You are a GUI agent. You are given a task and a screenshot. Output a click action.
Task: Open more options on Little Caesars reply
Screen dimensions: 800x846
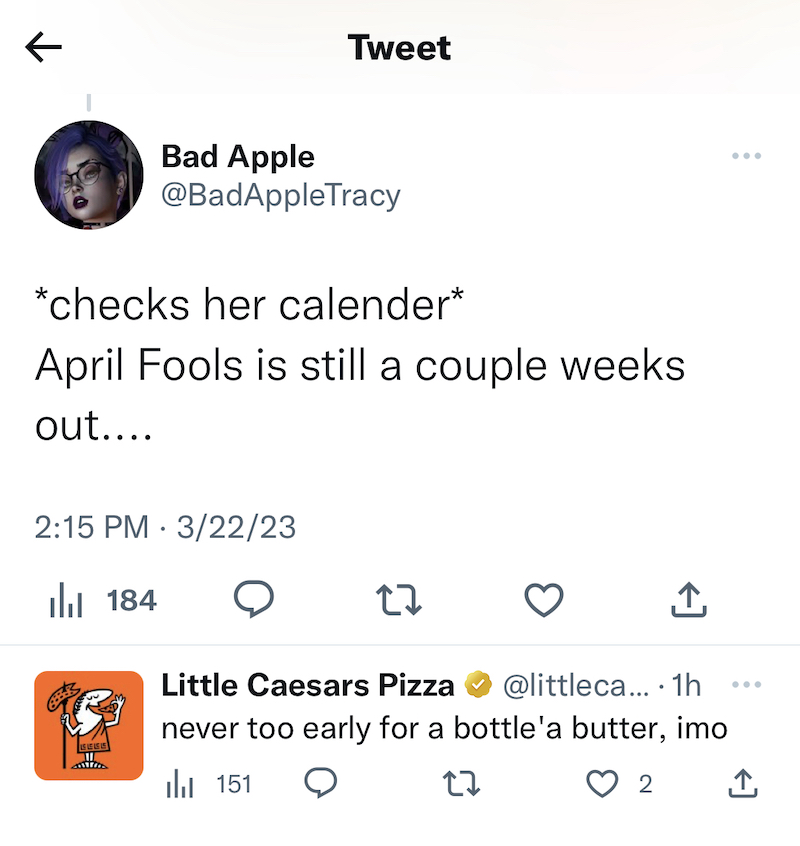point(746,685)
